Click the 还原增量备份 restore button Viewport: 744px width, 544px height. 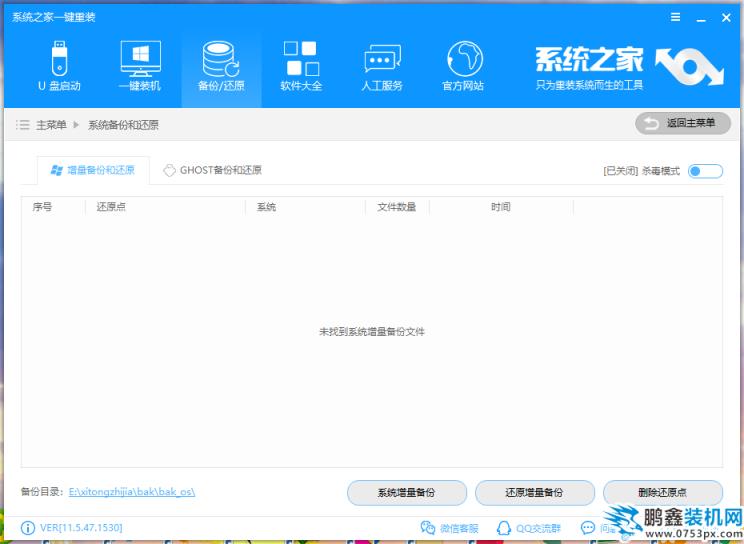(535, 493)
